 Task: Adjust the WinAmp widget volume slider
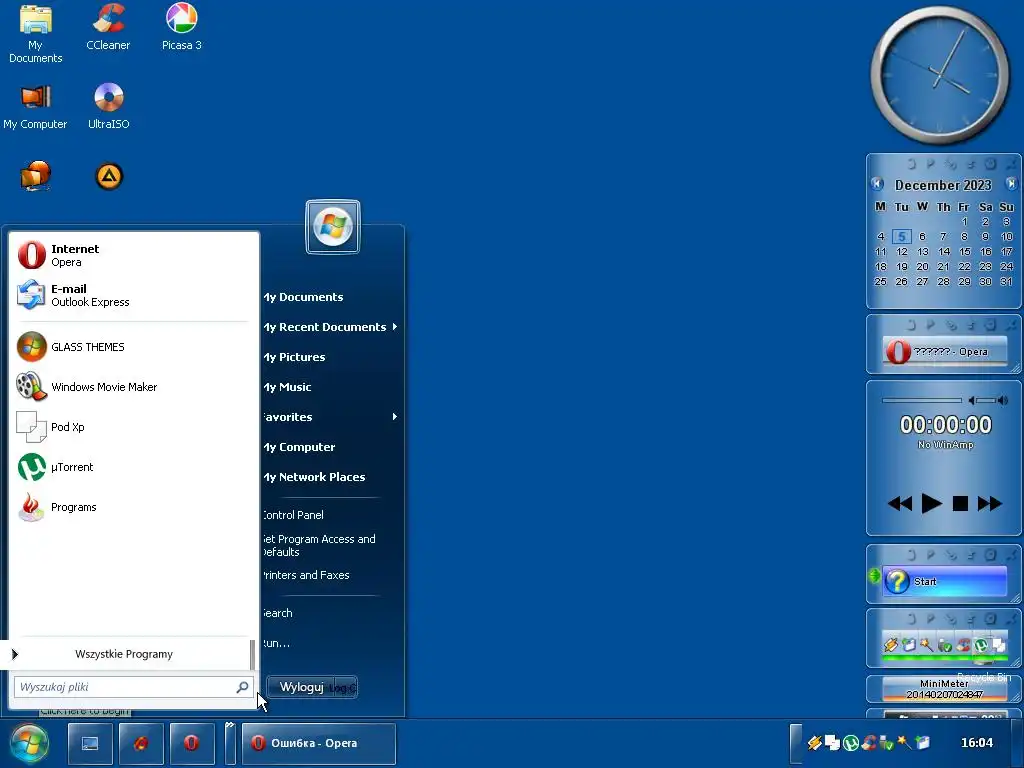tap(987, 400)
